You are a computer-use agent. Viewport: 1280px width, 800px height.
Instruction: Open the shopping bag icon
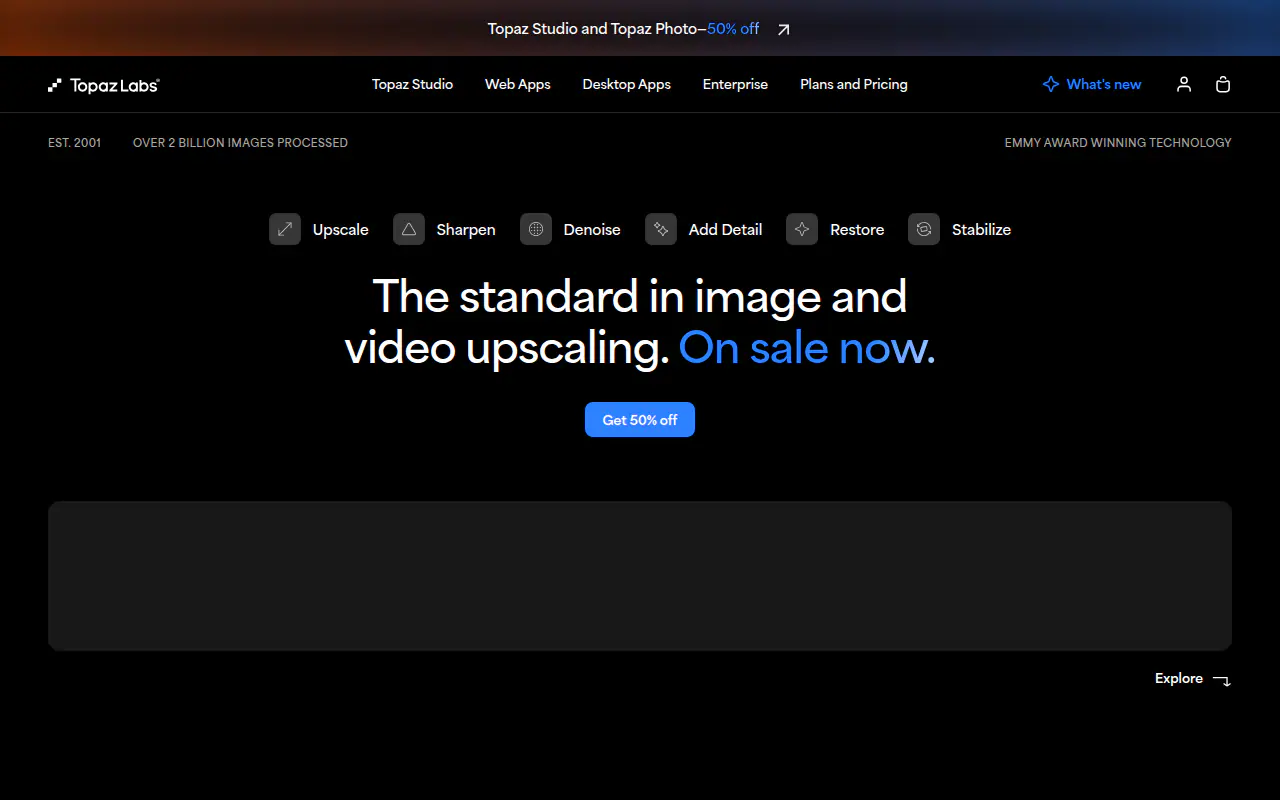coord(1223,85)
